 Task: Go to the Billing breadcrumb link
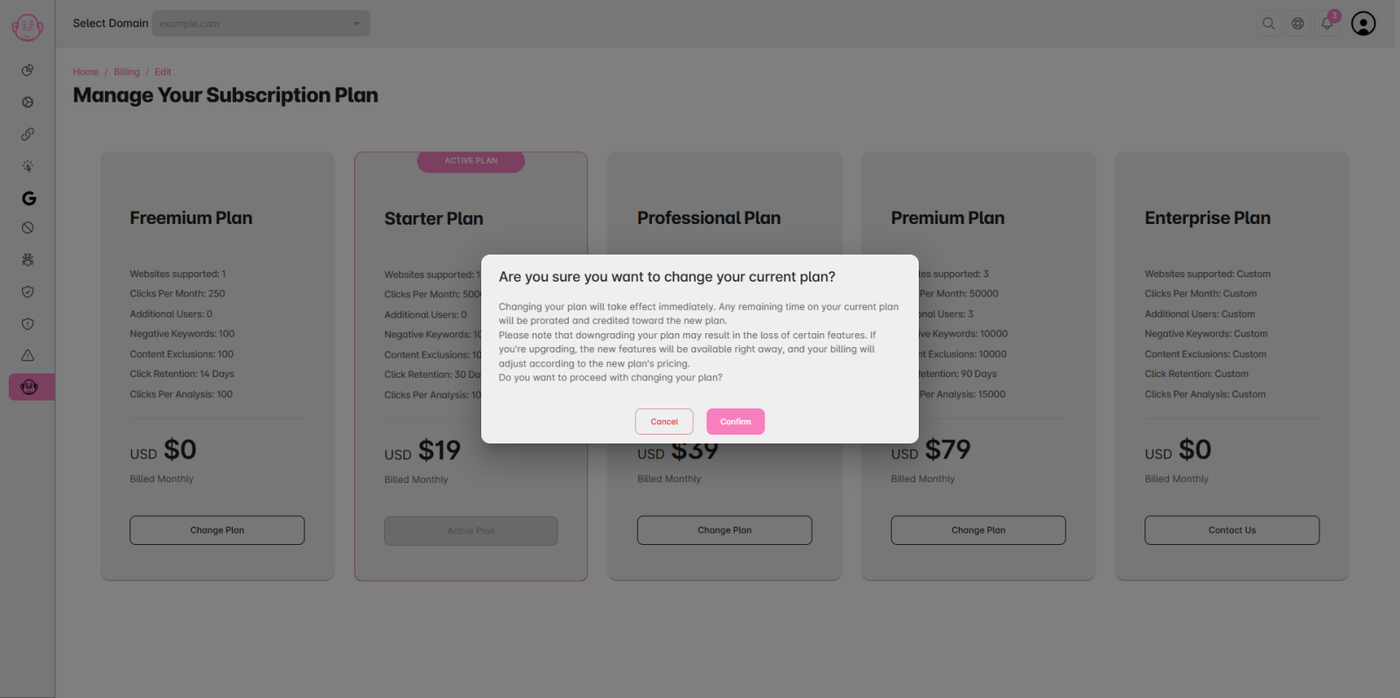(x=127, y=72)
